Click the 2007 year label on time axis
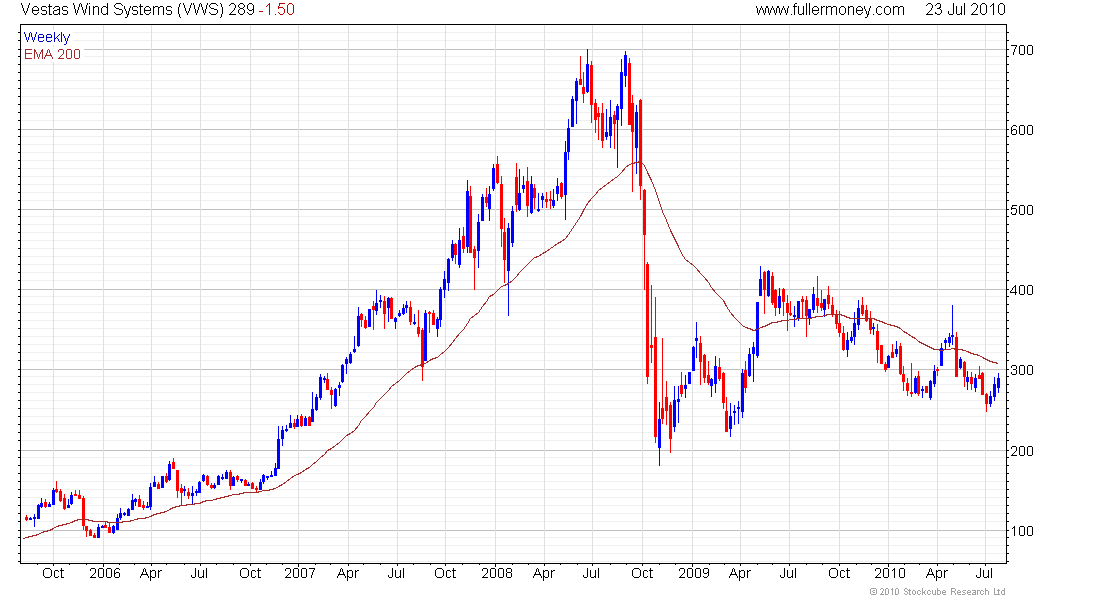Viewport: 1100px width, 600px height. point(300,573)
